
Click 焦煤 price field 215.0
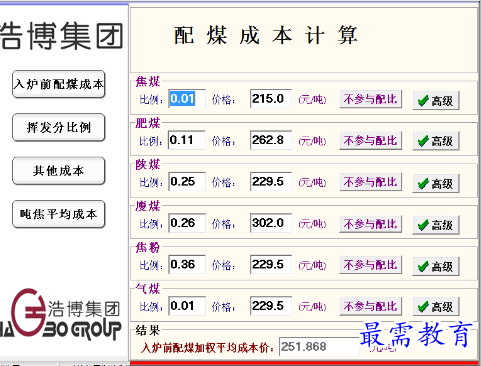tap(271, 99)
